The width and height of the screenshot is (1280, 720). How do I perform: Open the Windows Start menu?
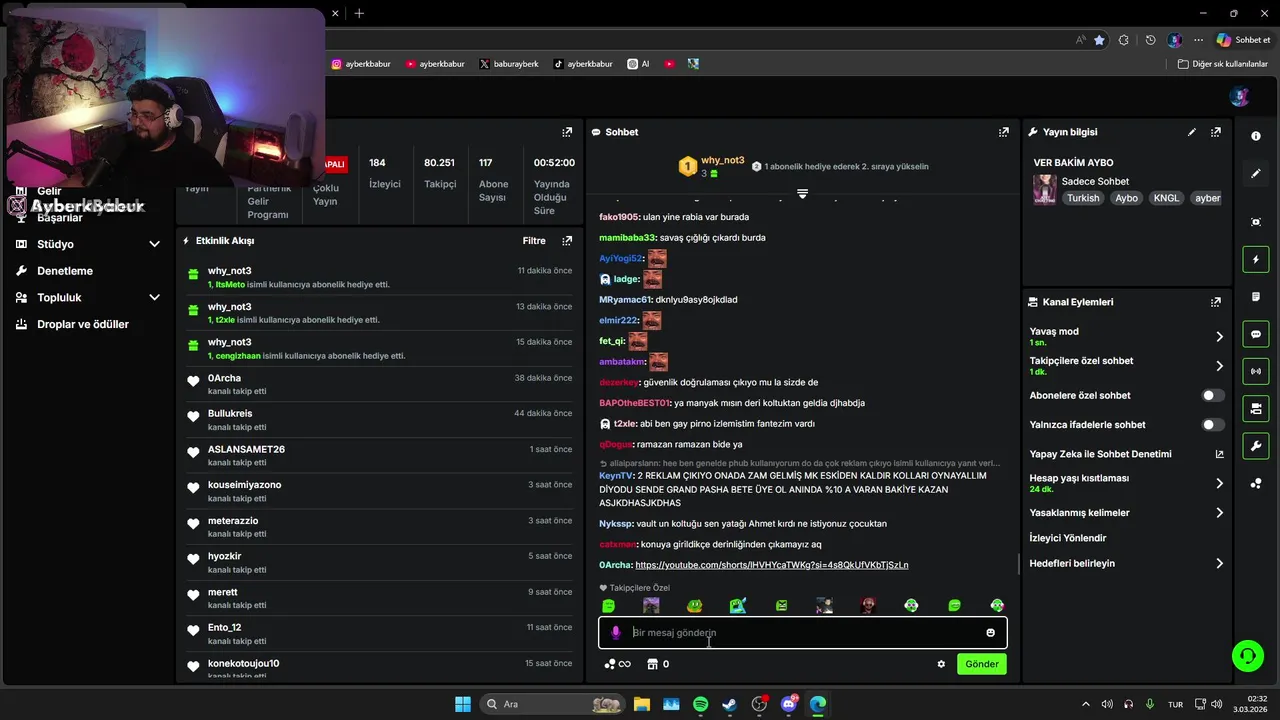pyautogui.click(x=463, y=704)
